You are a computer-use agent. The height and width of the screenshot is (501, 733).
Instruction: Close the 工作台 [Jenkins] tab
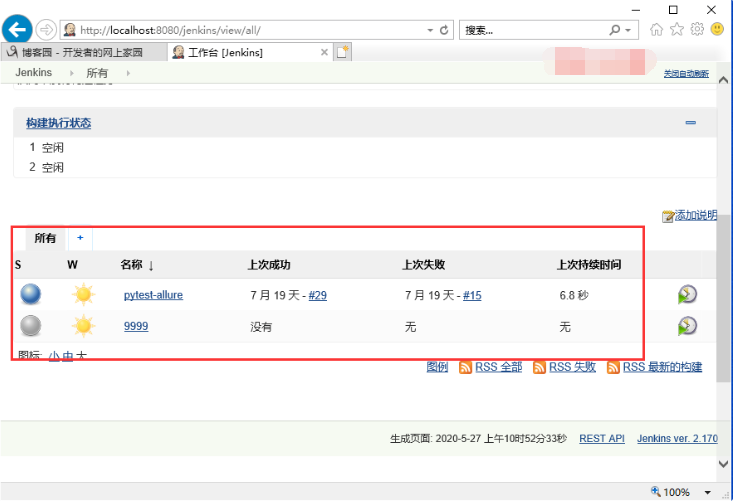click(x=324, y=52)
